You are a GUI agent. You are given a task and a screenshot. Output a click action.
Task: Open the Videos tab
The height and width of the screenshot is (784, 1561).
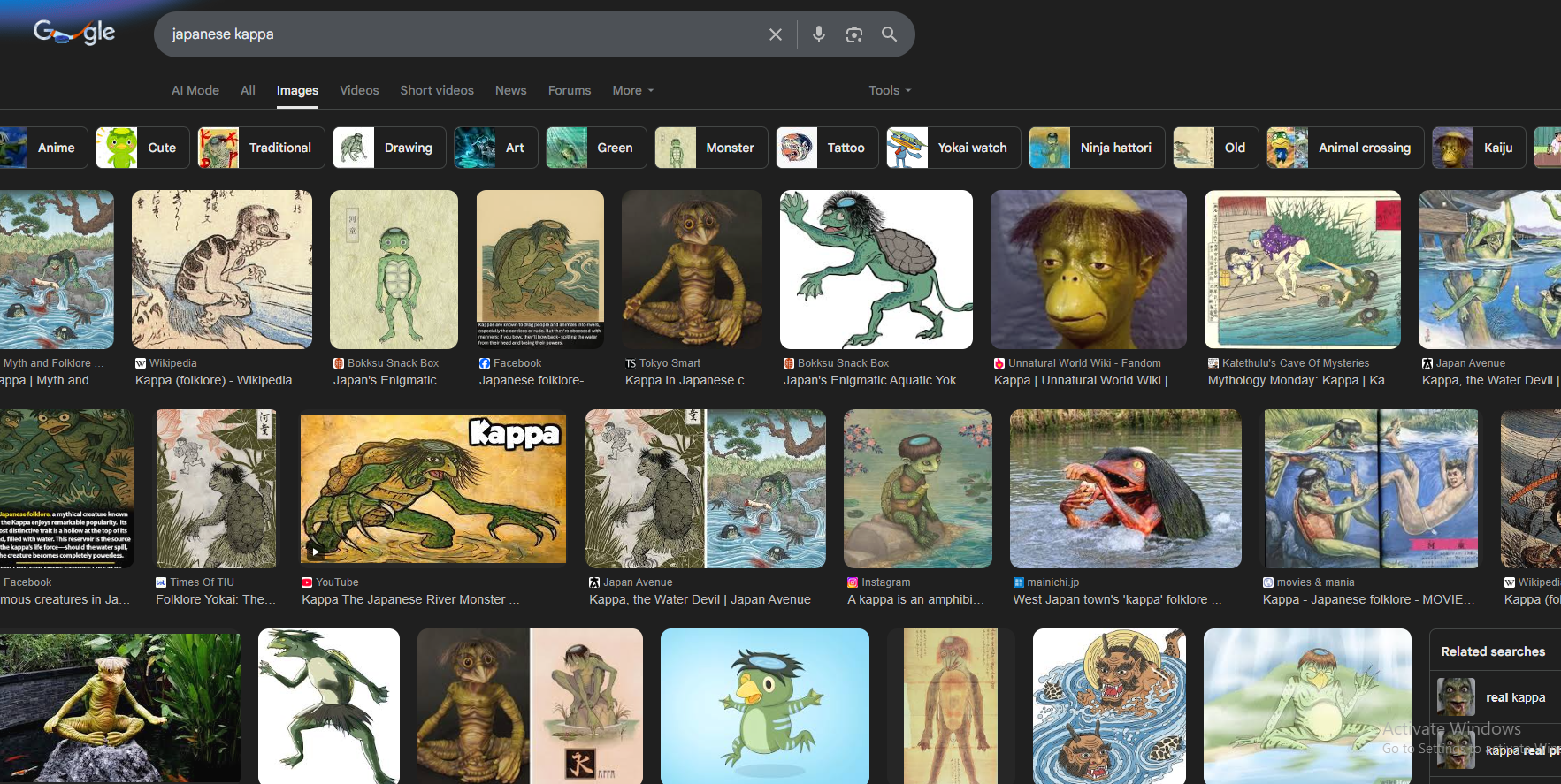[359, 90]
